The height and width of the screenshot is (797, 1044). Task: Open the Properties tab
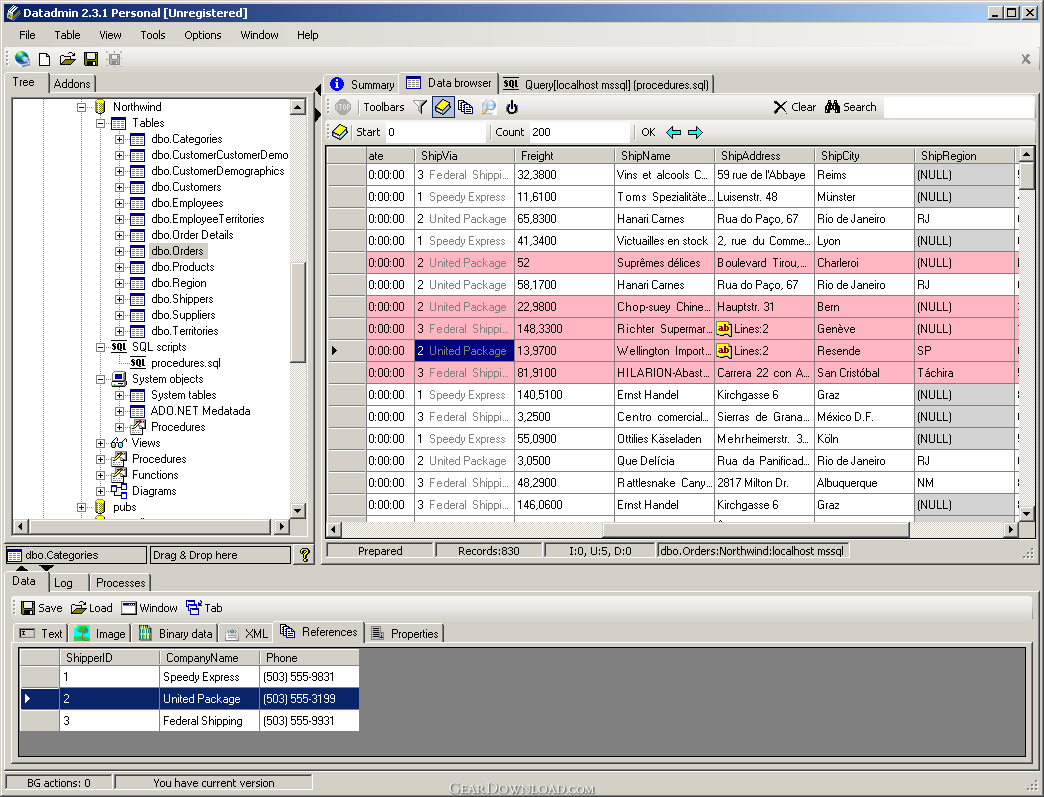click(x=405, y=634)
